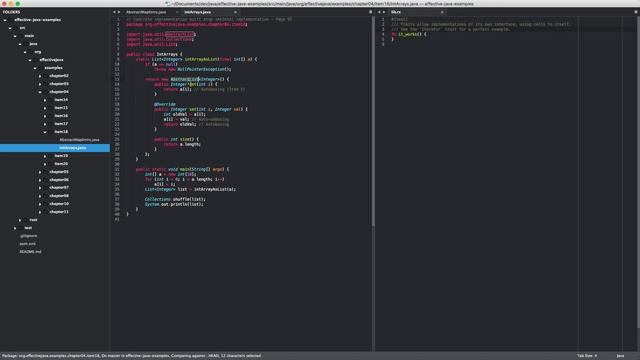
Task: Open pom.xml in the sidebar
Action: click(27, 244)
